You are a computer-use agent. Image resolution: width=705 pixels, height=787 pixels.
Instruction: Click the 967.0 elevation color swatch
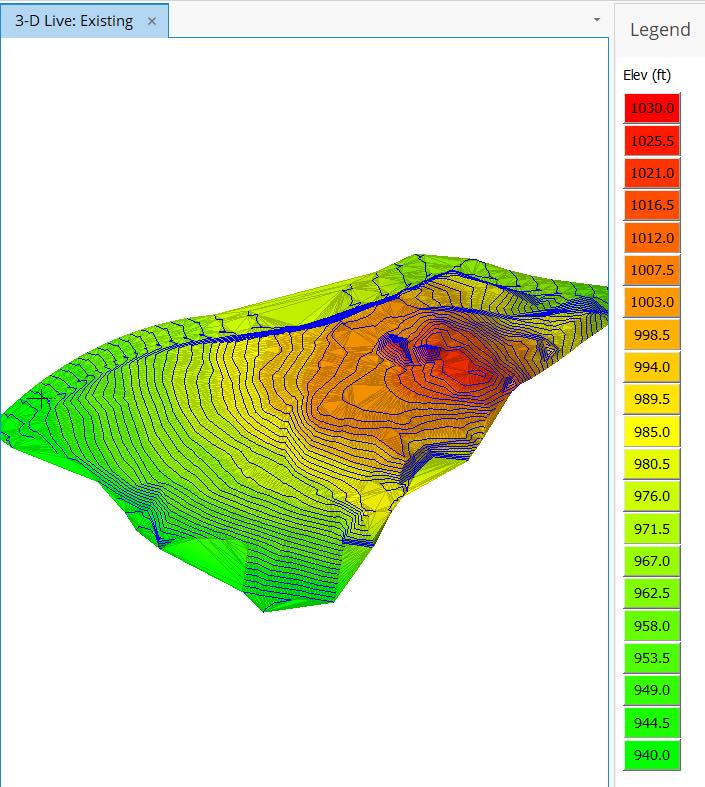[x=651, y=561]
